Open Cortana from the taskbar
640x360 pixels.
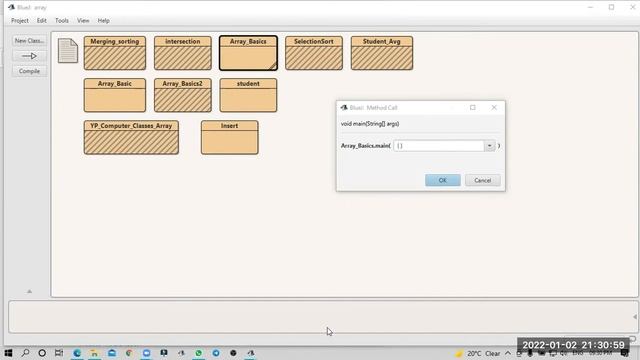42,353
